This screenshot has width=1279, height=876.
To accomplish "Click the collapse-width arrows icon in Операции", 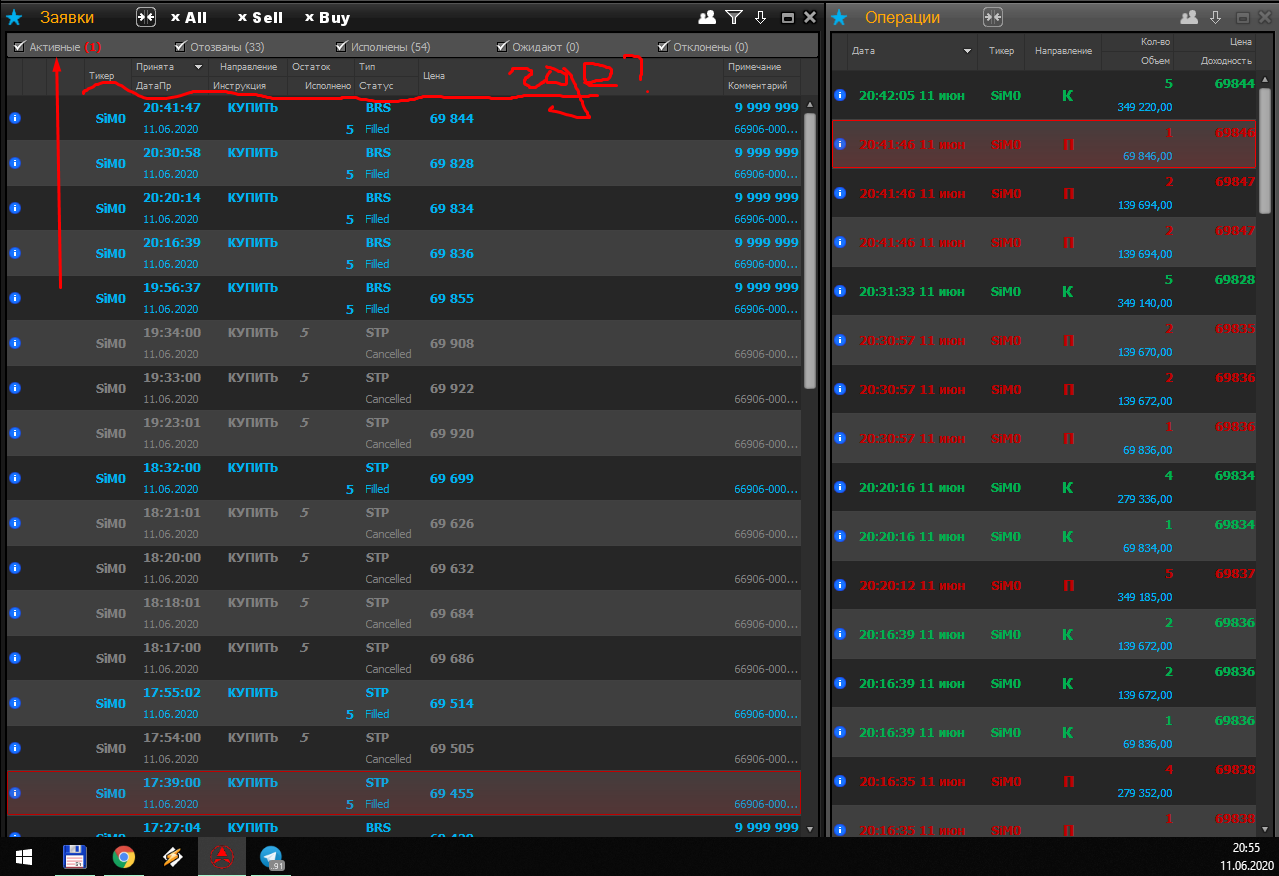I will tap(992, 17).
